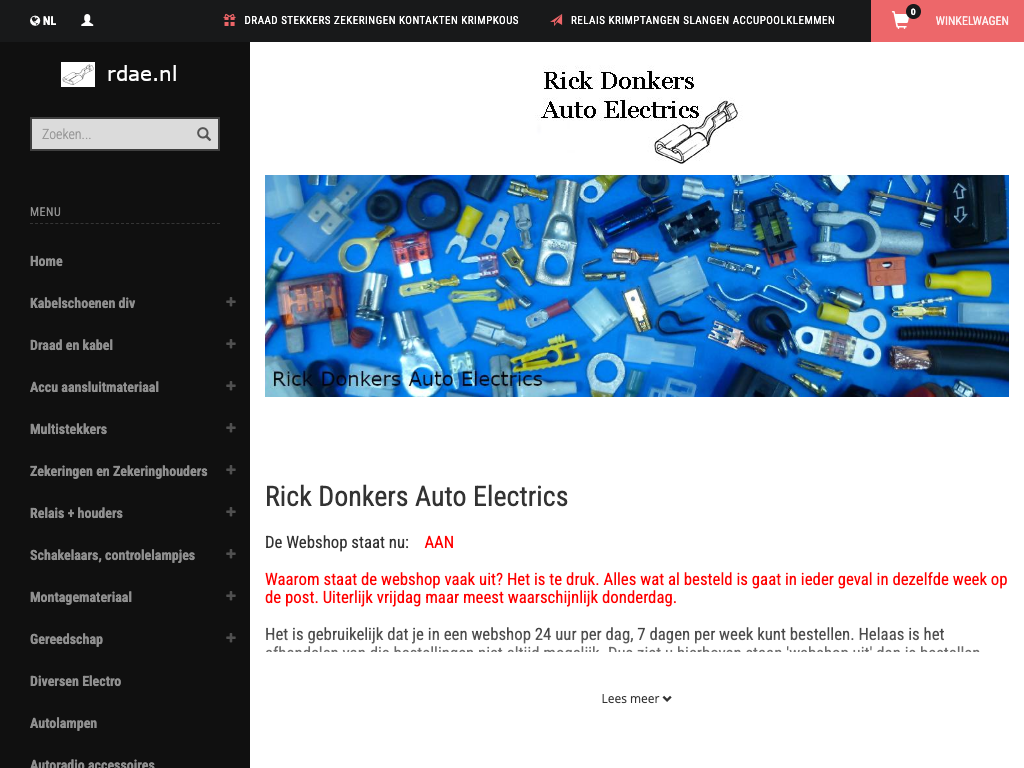Expand the Draad en kabel submenu
This screenshot has width=1024, height=768.
(231, 344)
